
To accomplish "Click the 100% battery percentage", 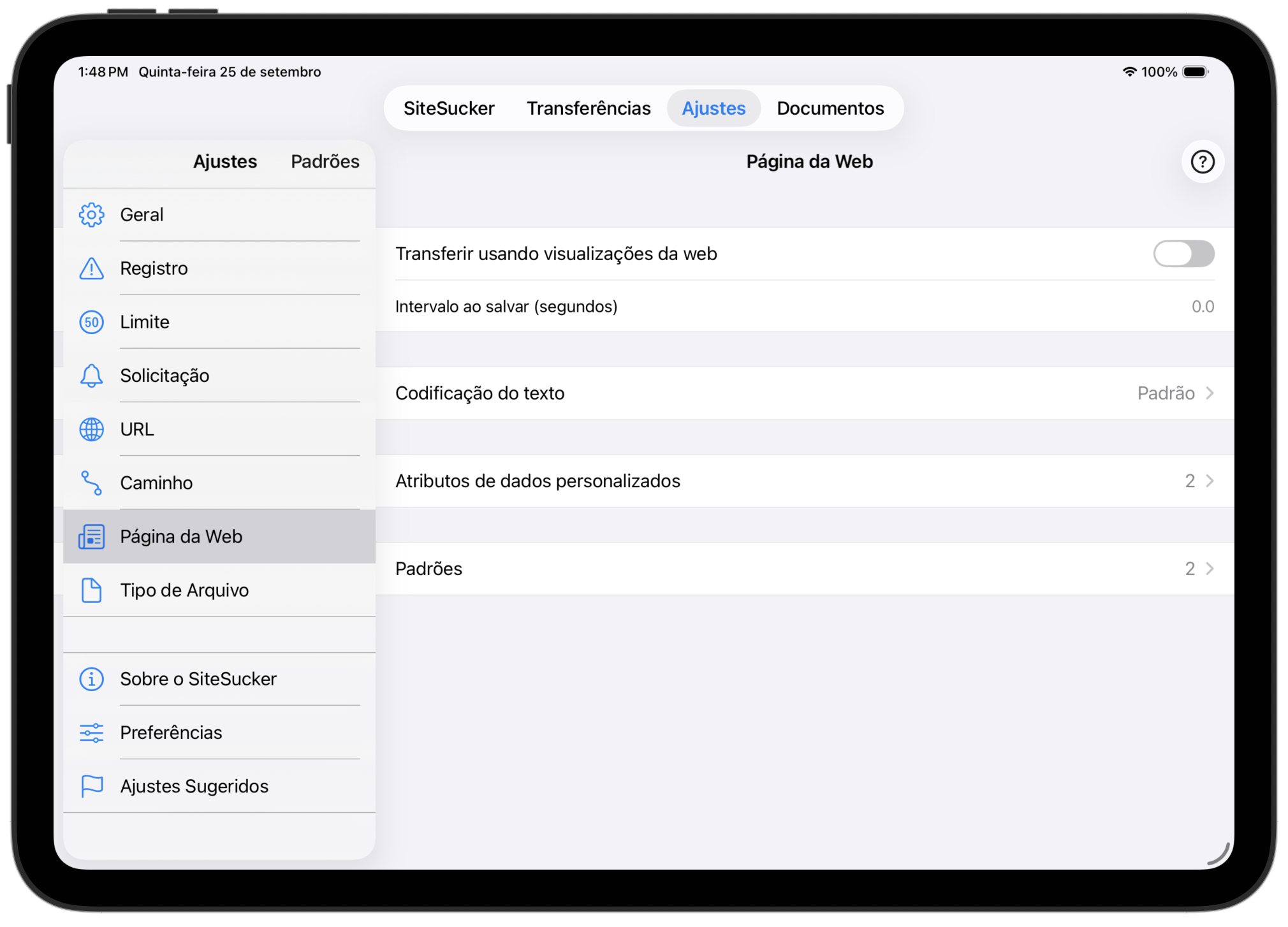I will 1159,72.
